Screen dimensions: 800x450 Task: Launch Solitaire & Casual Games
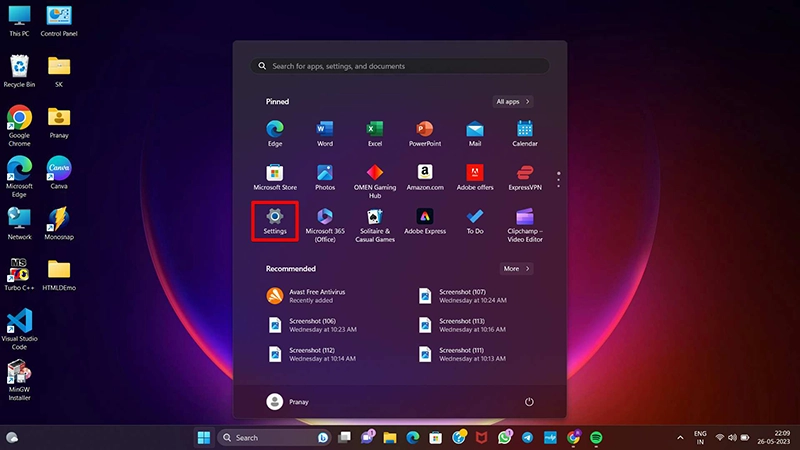[374, 226]
